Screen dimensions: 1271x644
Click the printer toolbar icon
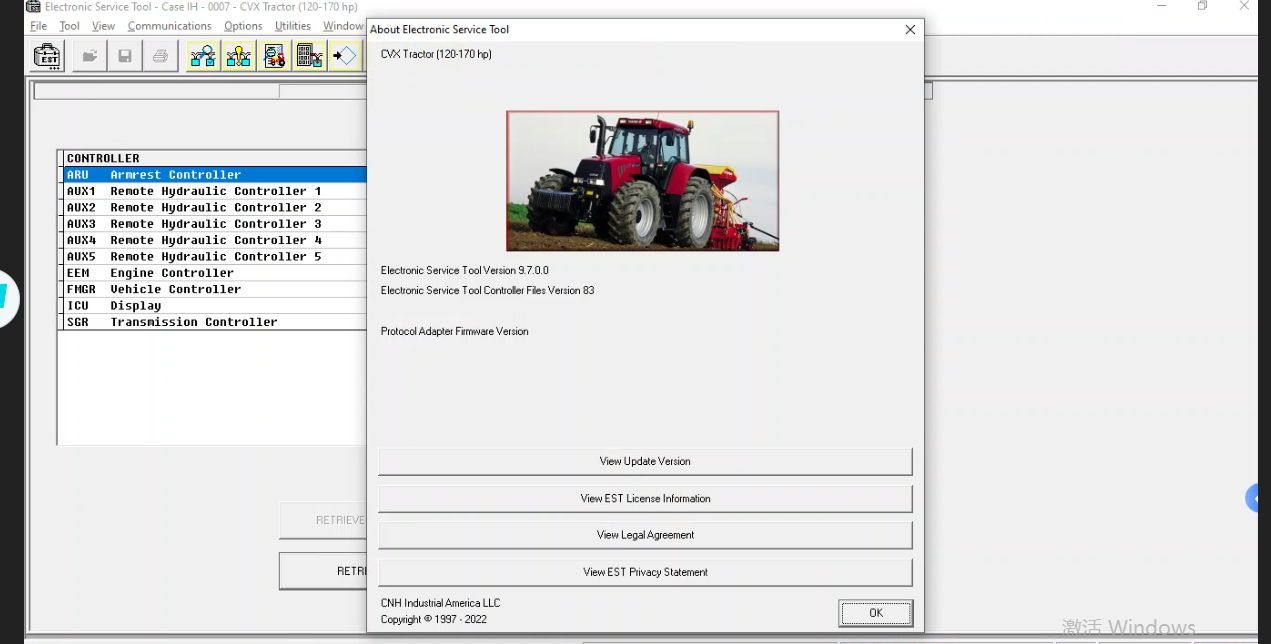pyautogui.click(x=160, y=56)
